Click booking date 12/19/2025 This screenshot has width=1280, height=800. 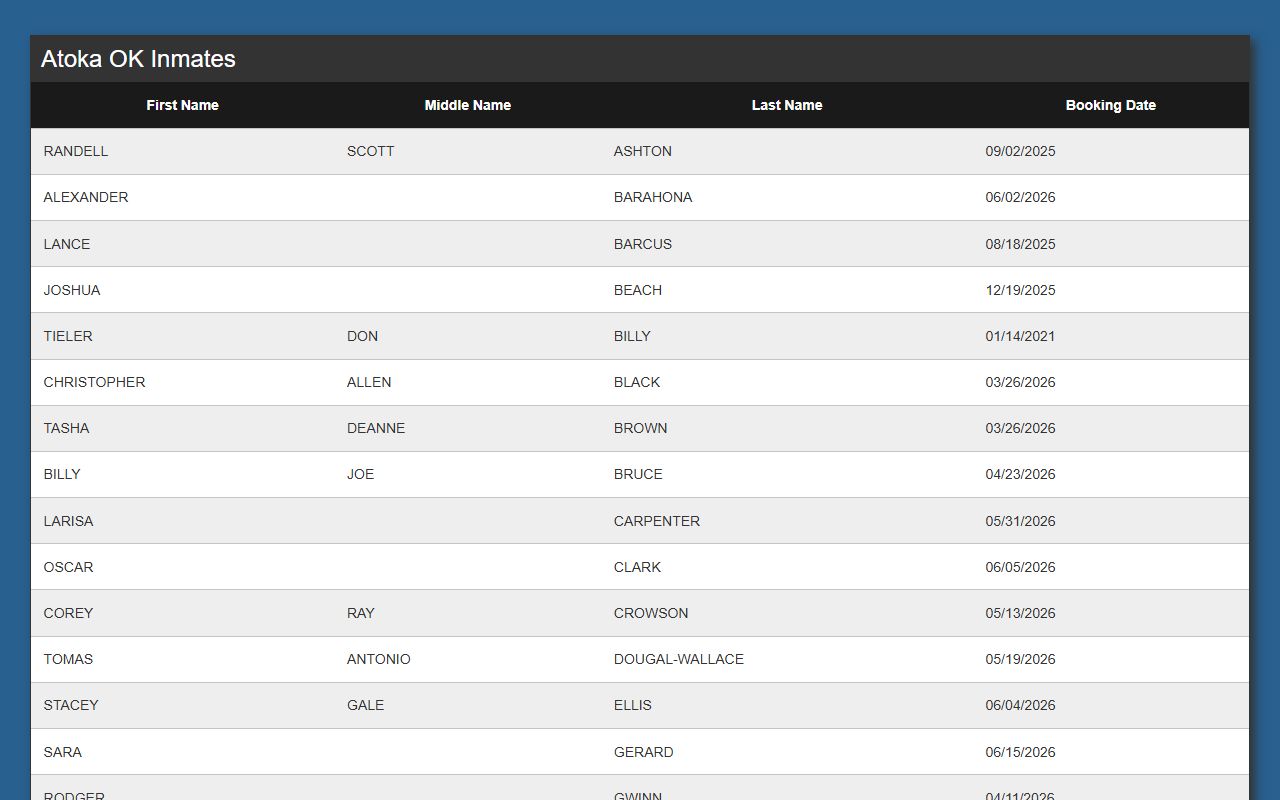(x=1020, y=290)
